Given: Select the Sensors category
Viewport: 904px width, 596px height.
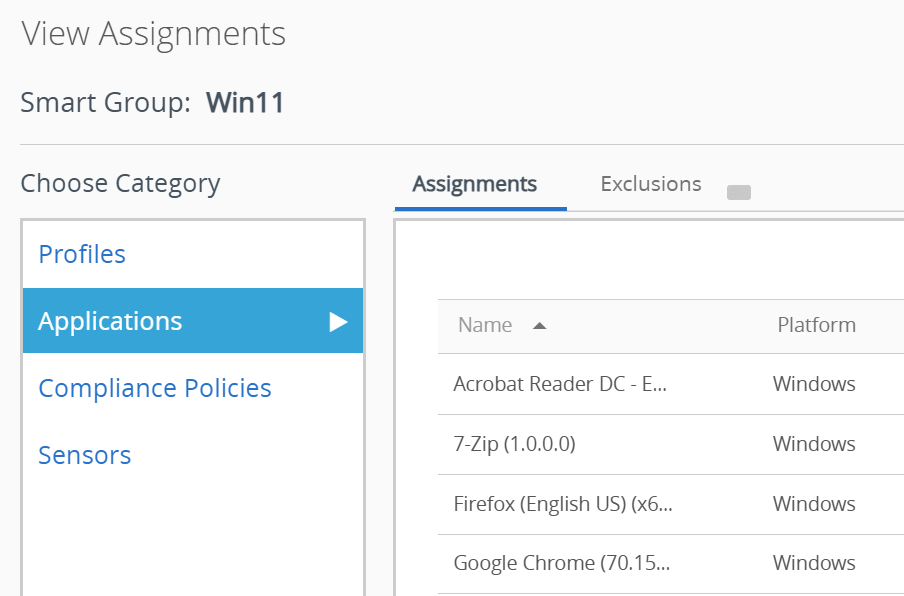Looking at the screenshot, I should (85, 455).
